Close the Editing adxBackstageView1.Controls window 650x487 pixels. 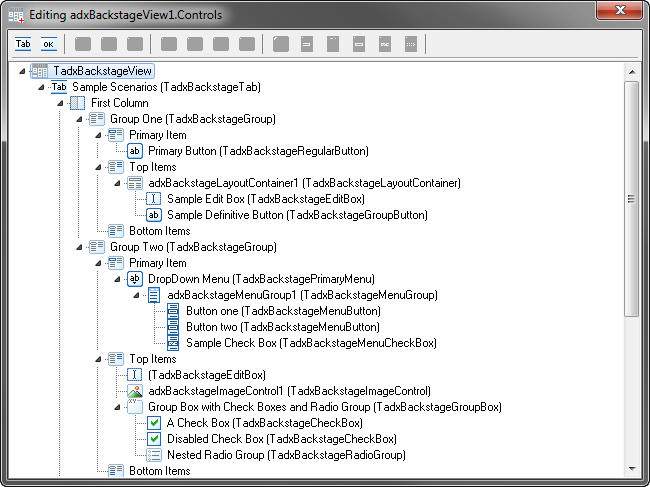pyautogui.click(x=620, y=10)
